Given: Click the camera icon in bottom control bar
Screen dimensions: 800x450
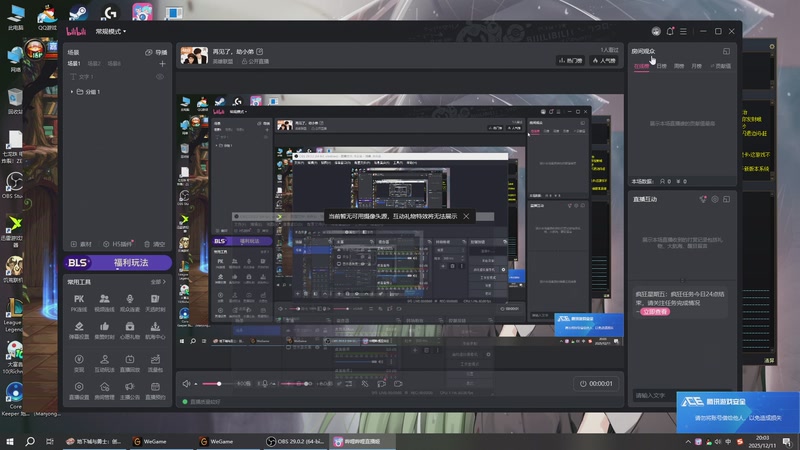Looking at the screenshot, I should pos(398,384).
